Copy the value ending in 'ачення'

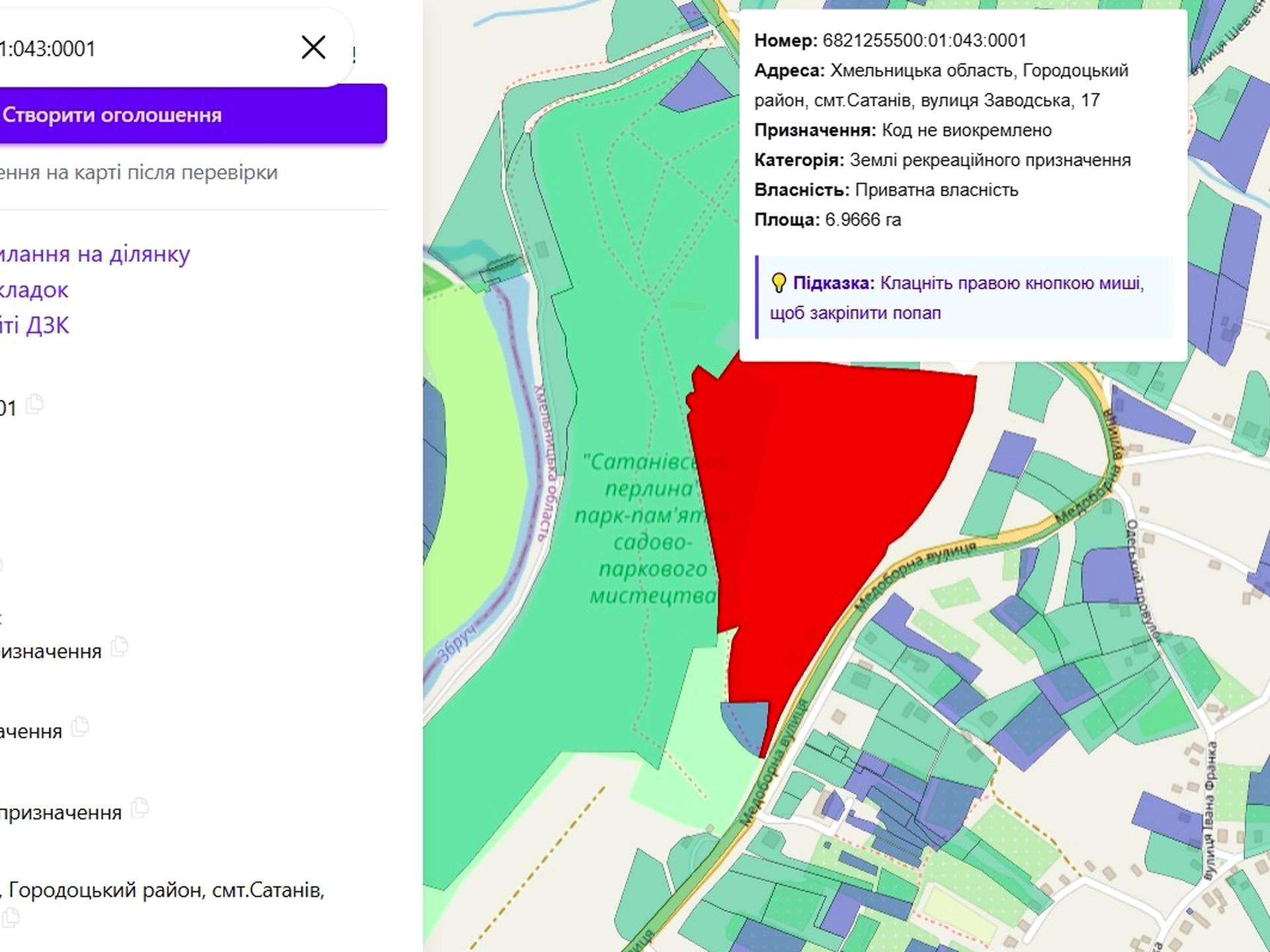tap(80, 727)
